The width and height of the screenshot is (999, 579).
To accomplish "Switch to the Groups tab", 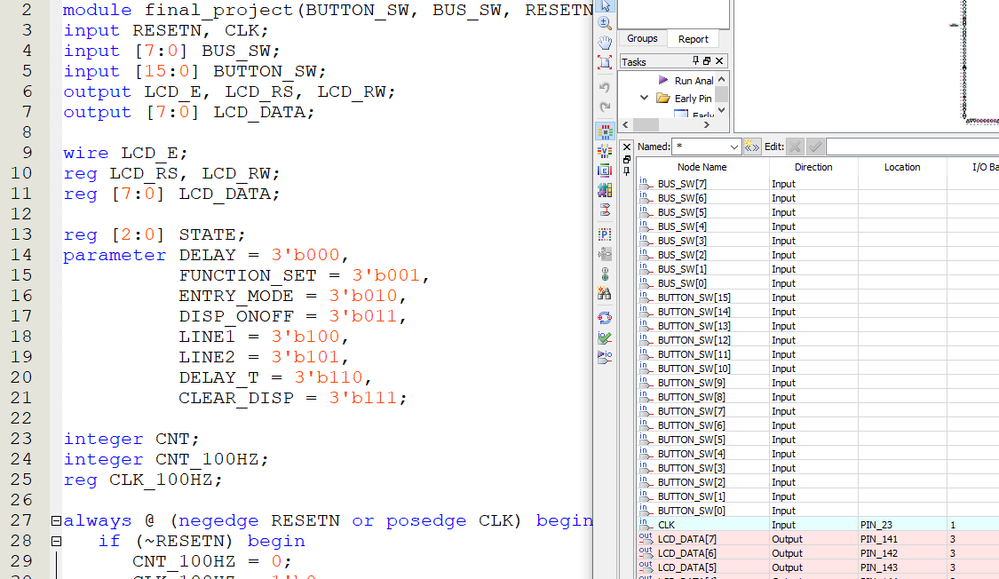I will pos(642,38).
